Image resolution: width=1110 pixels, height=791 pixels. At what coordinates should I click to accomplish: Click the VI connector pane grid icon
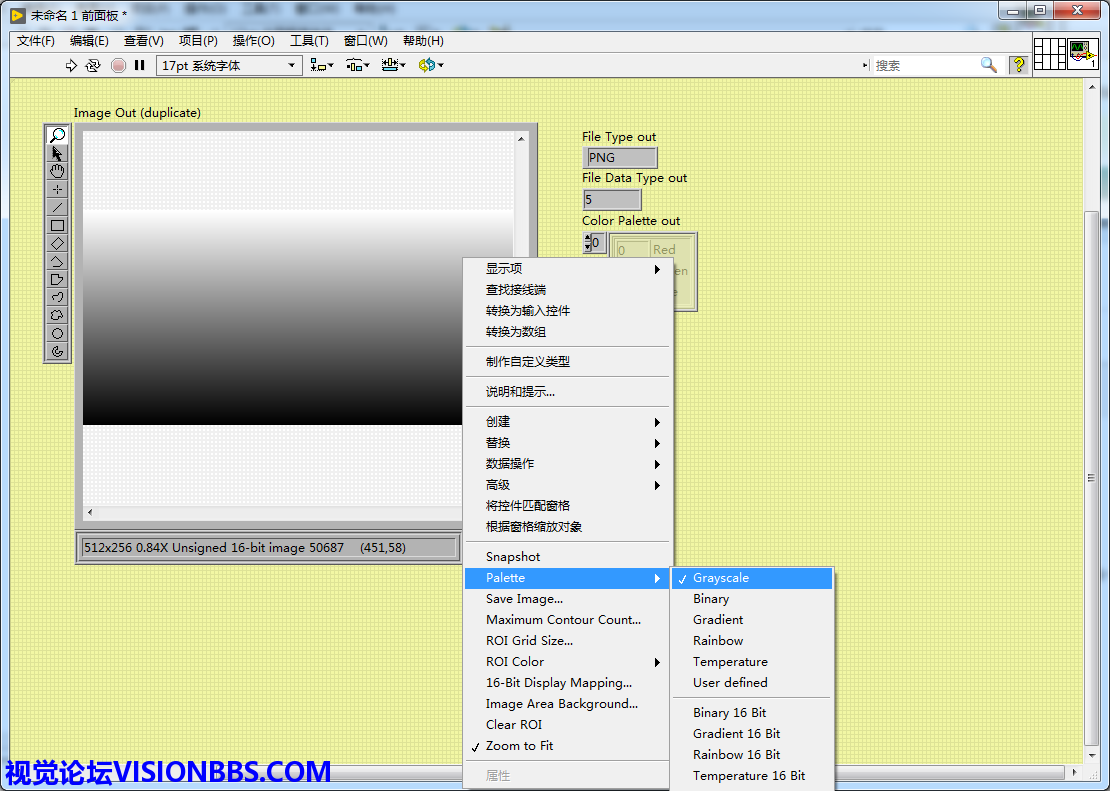point(1049,54)
